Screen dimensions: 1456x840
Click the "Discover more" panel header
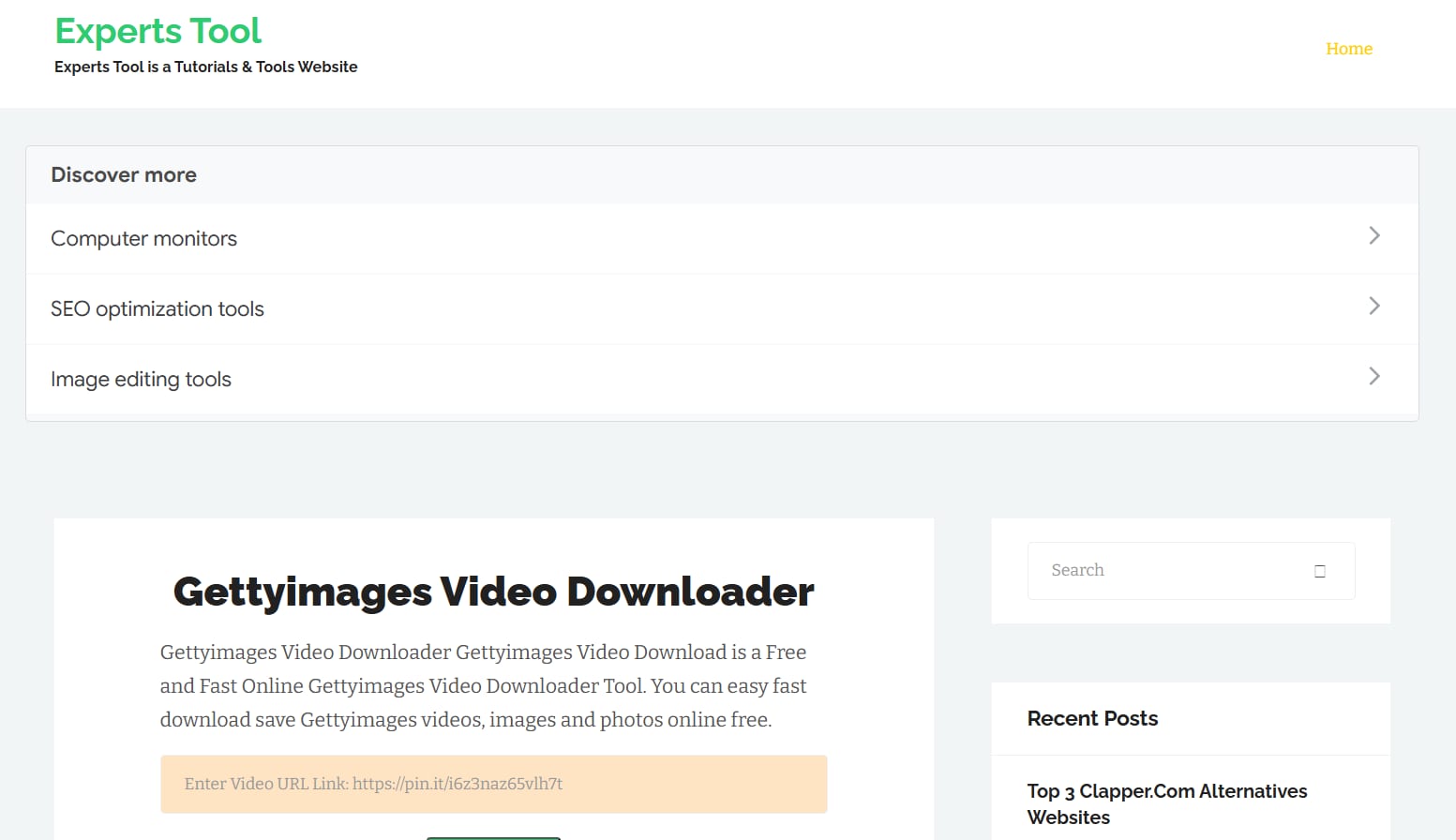pyautogui.click(x=123, y=174)
